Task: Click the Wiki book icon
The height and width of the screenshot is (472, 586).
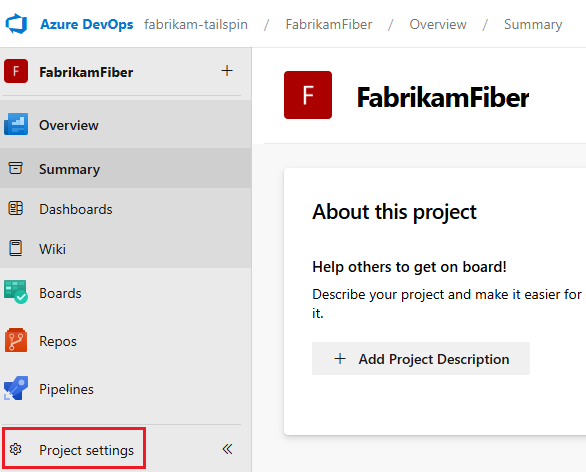Action: pyautogui.click(x=15, y=248)
